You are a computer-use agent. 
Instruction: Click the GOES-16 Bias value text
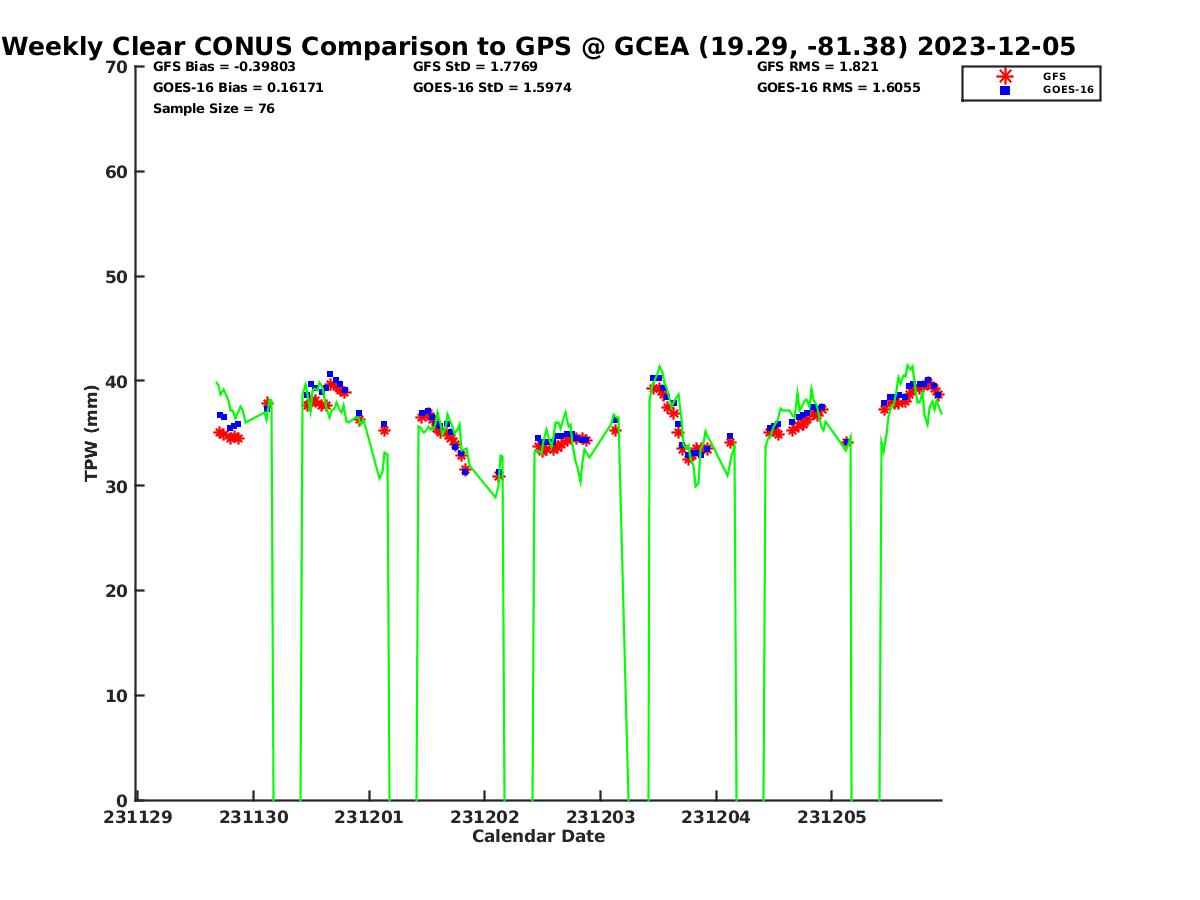pos(238,87)
